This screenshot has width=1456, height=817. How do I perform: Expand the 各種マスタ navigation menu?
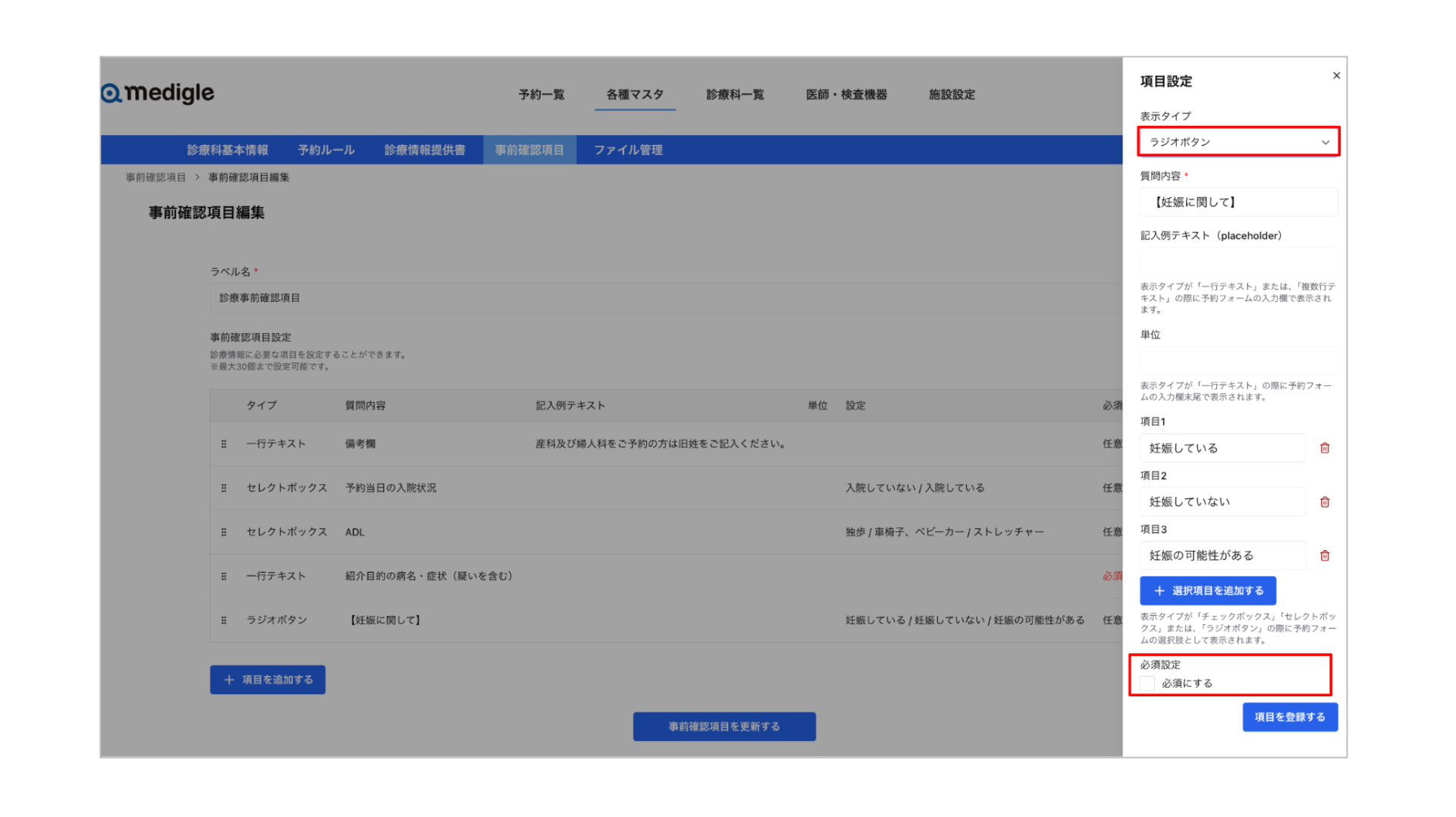tap(635, 94)
